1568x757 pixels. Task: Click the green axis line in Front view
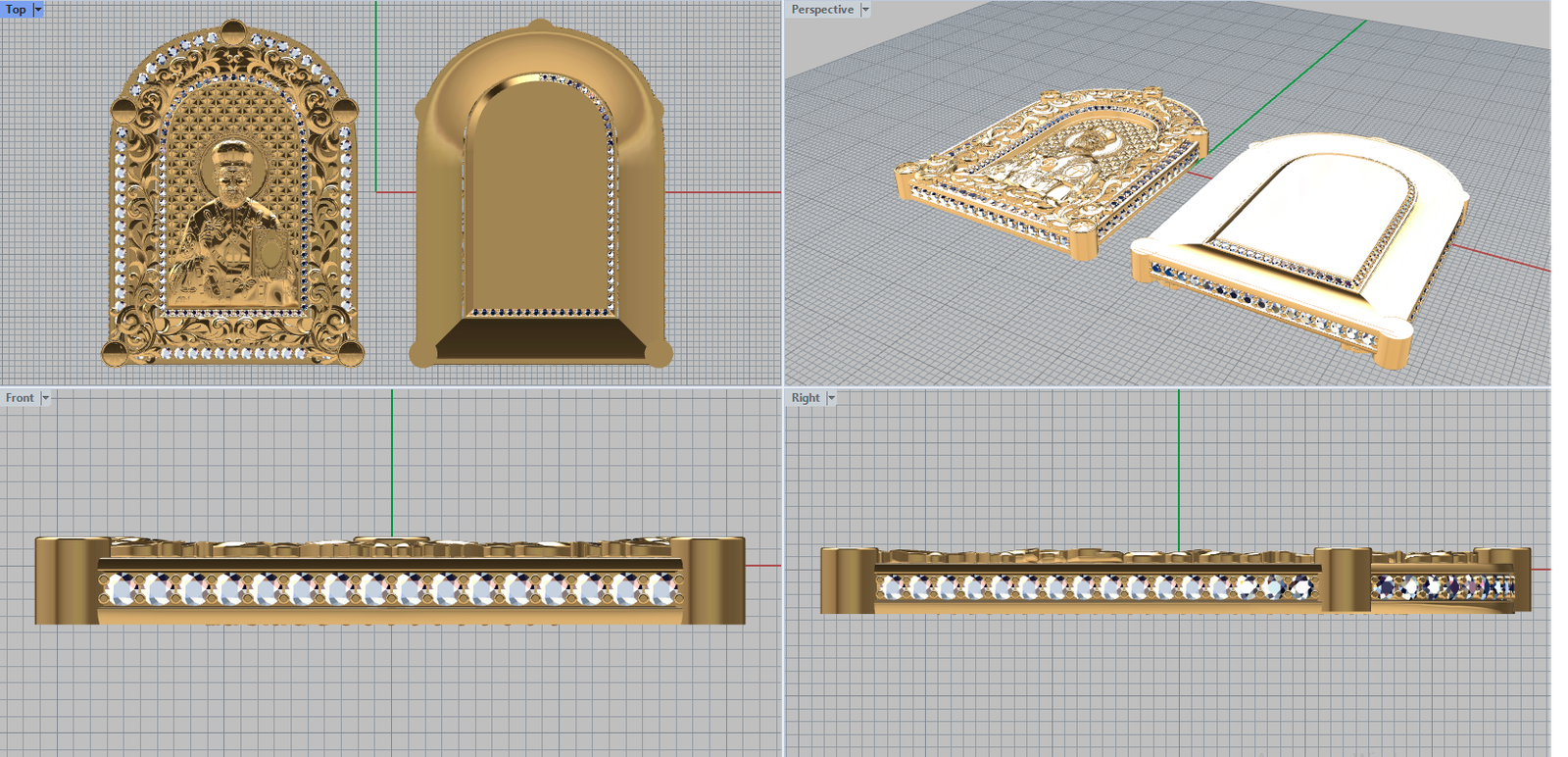coord(392,461)
